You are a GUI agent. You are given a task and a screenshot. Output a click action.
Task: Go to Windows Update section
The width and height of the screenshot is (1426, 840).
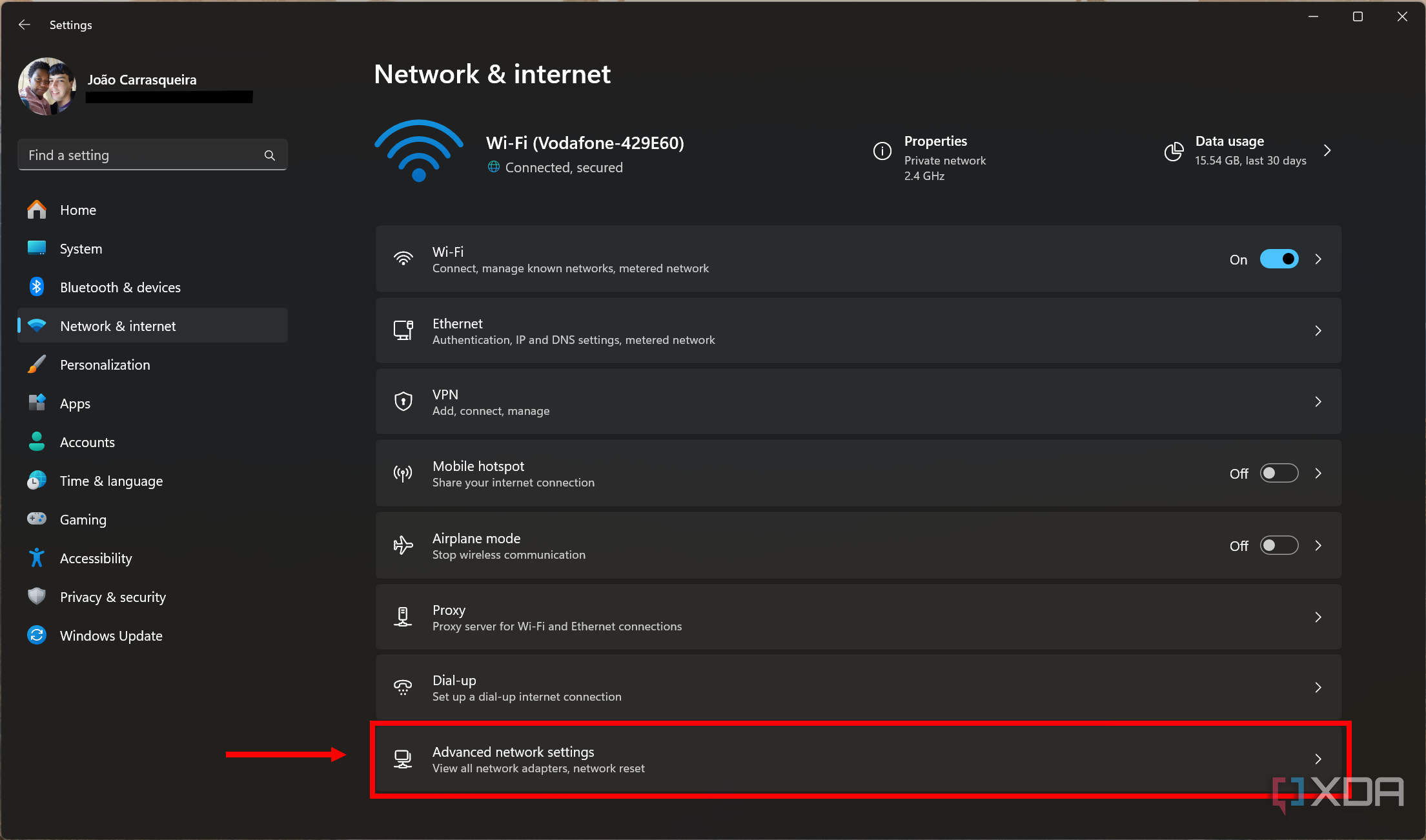click(x=111, y=636)
